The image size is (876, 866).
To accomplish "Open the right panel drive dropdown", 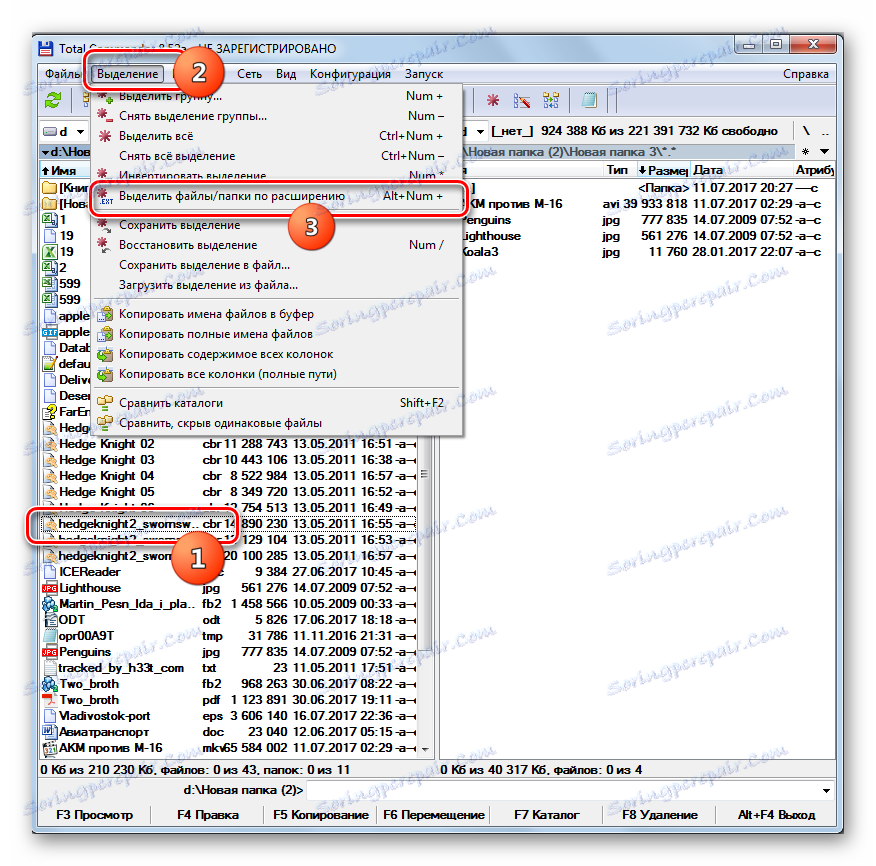I will click(x=480, y=132).
